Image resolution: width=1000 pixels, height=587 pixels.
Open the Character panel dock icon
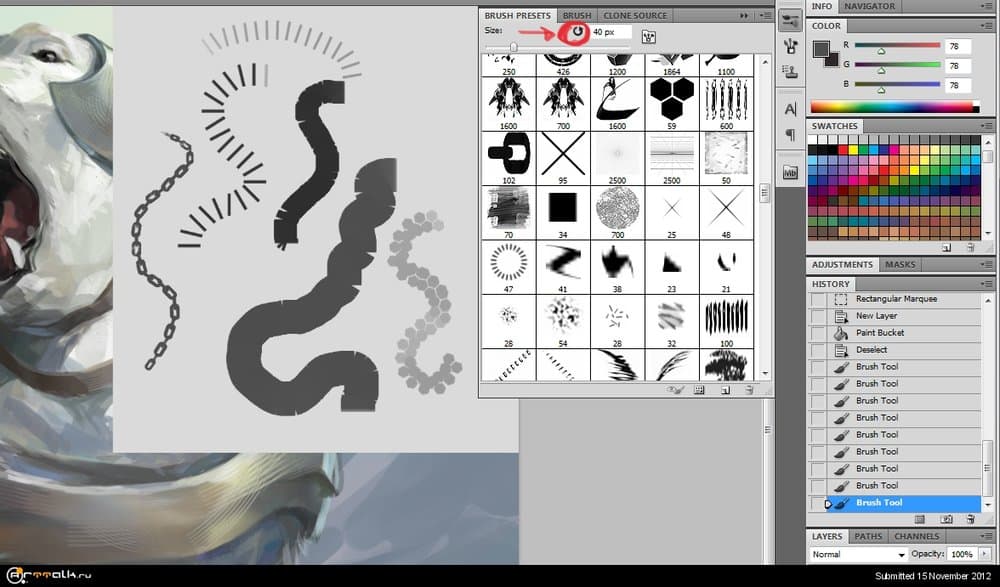[x=790, y=108]
